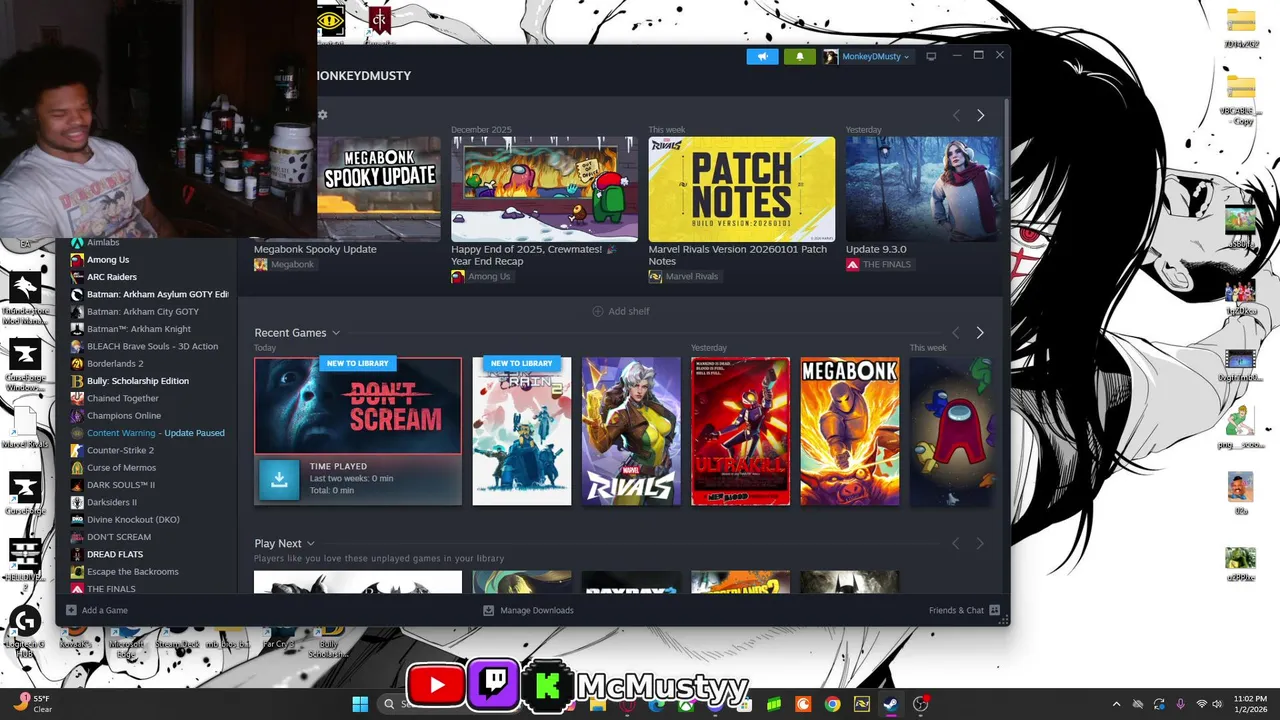
Task: Click the Xbox app taskbar icon
Action: coord(686,704)
